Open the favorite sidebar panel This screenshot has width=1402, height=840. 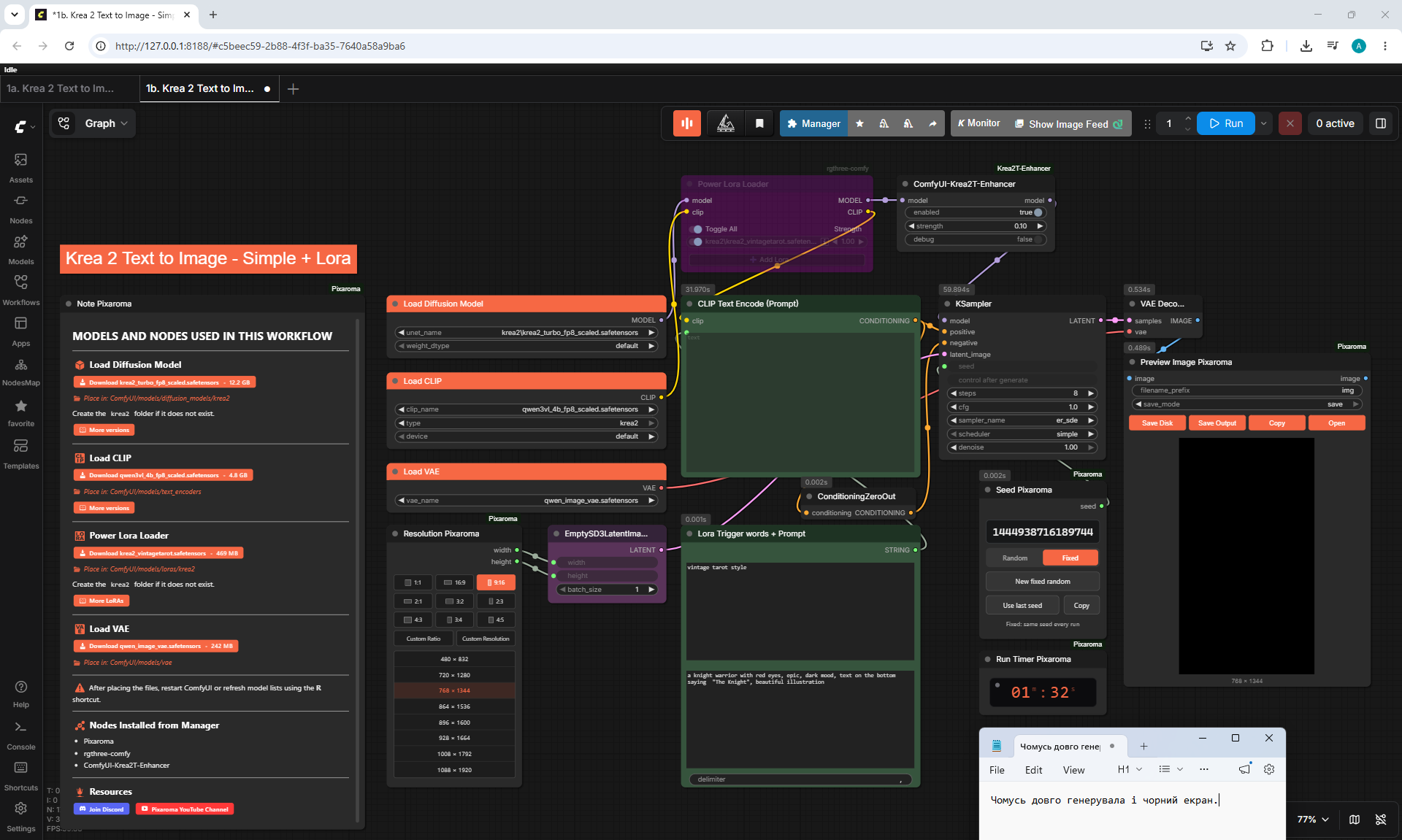pyautogui.click(x=20, y=412)
